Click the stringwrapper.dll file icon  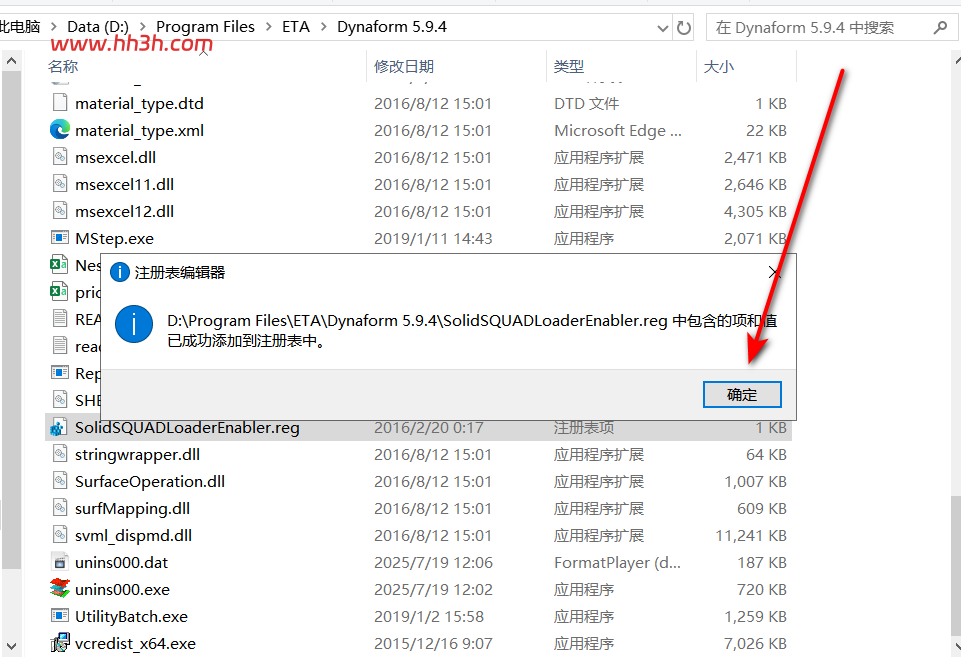click(x=59, y=454)
